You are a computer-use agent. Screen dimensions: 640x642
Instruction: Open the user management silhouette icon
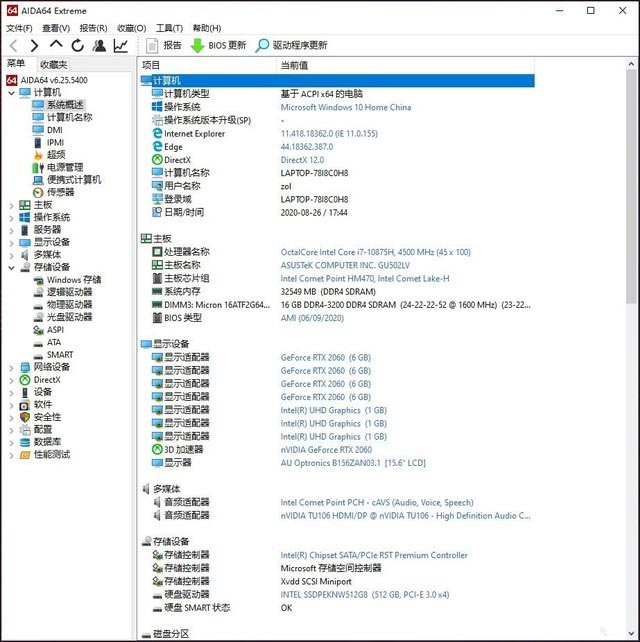[99, 45]
